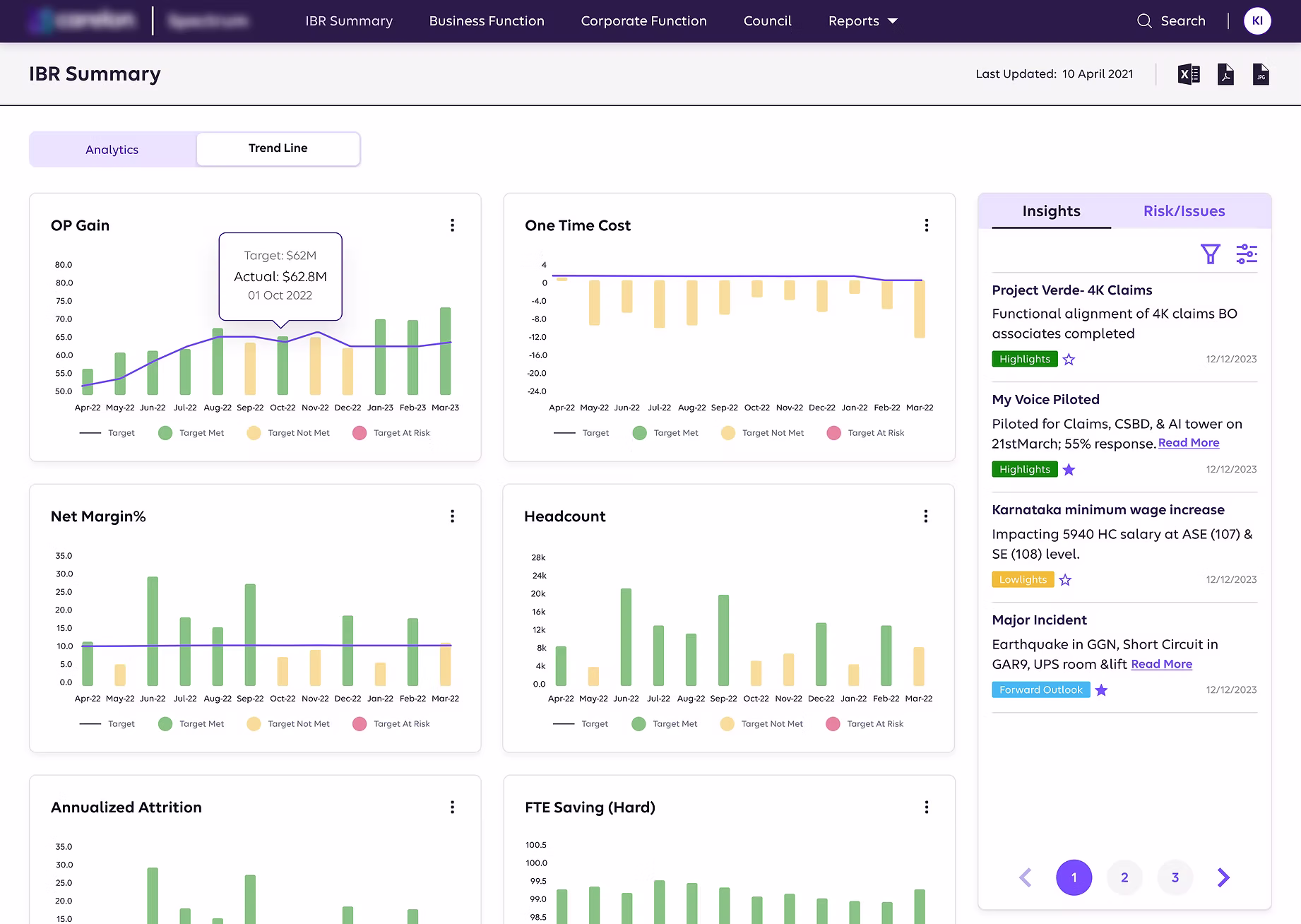The width and height of the screenshot is (1301, 924).
Task: Star the Project Verde- 4K Claims insight
Action: coord(1069,360)
